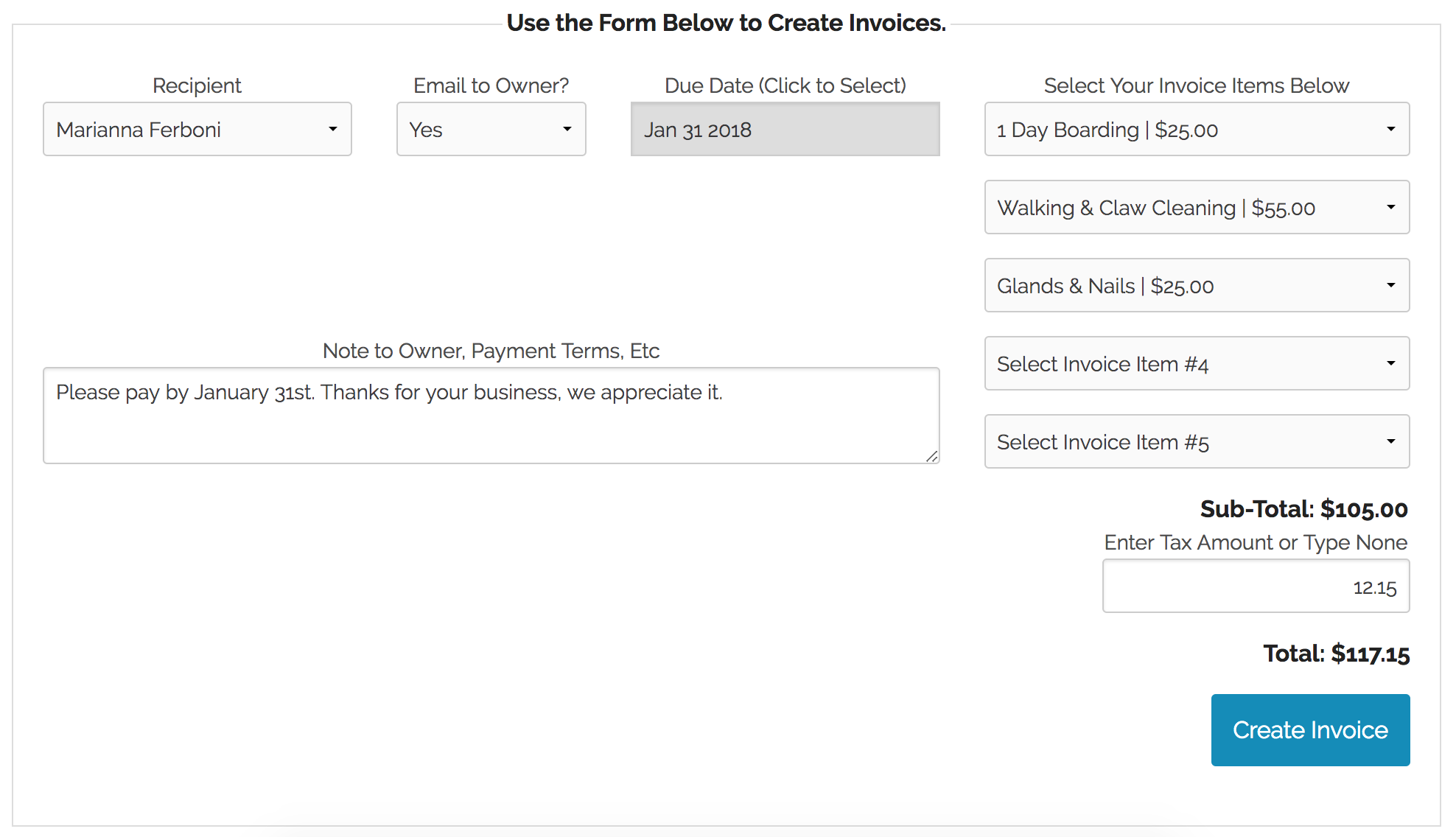
Task: Click the Total $117.15 text
Action: (1336, 654)
